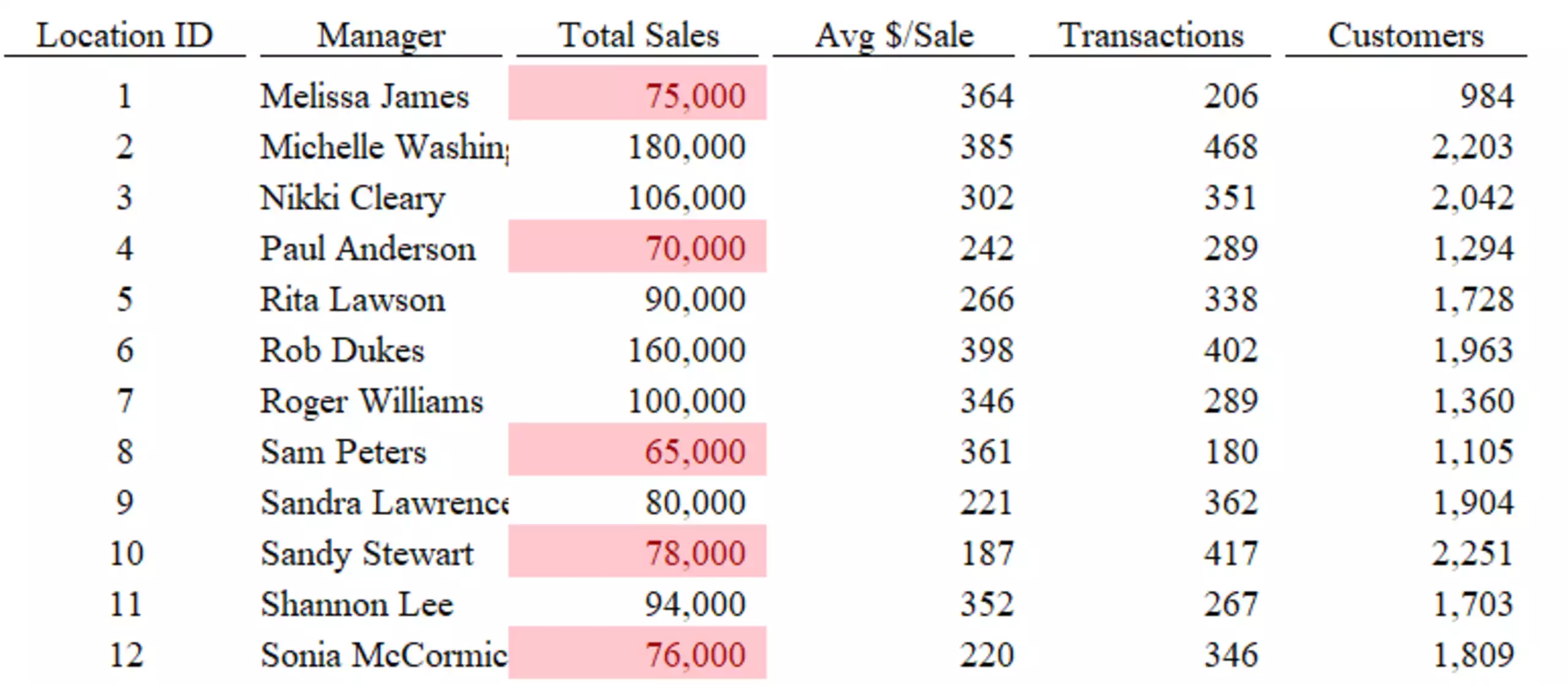Select the Customers column header
This screenshot has width=1568, height=685.
click(x=1406, y=35)
